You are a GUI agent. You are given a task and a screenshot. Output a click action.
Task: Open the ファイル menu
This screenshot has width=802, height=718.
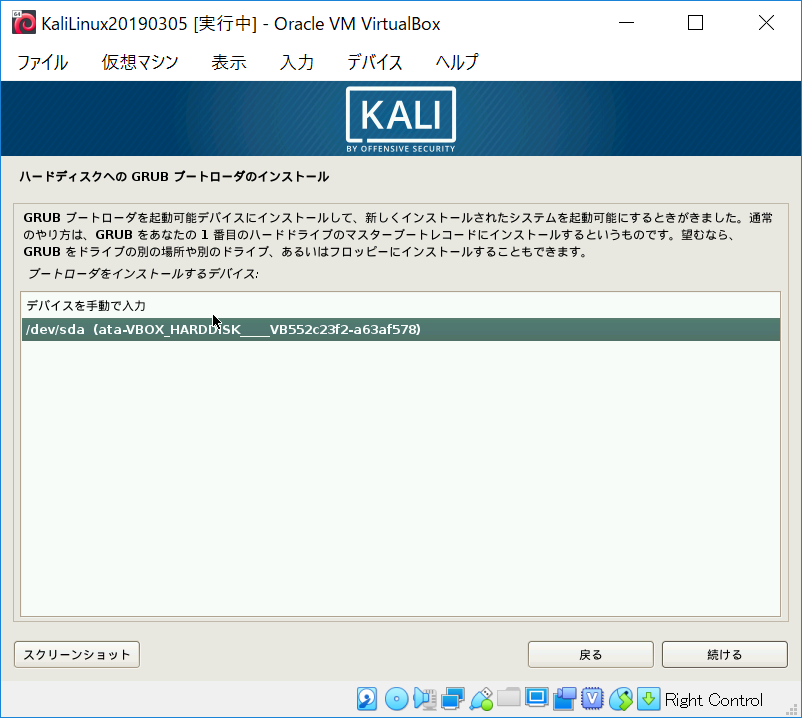[42, 62]
